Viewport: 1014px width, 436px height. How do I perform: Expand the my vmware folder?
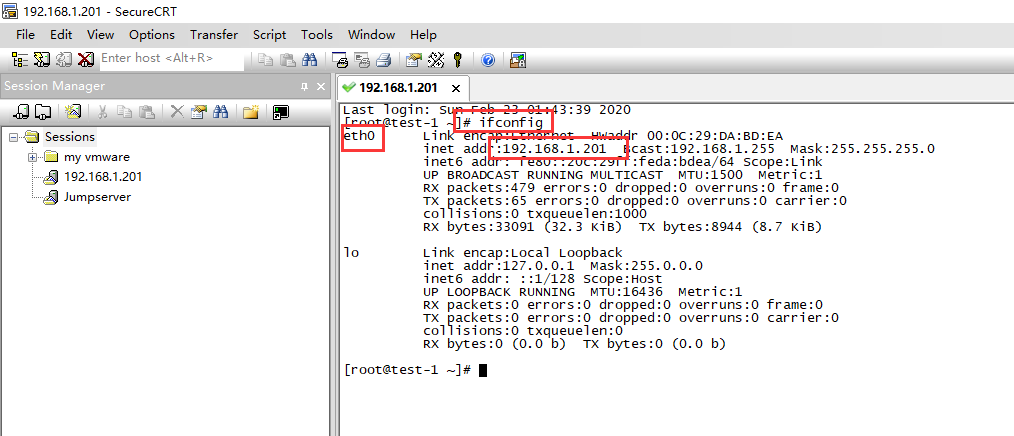pos(32,157)
